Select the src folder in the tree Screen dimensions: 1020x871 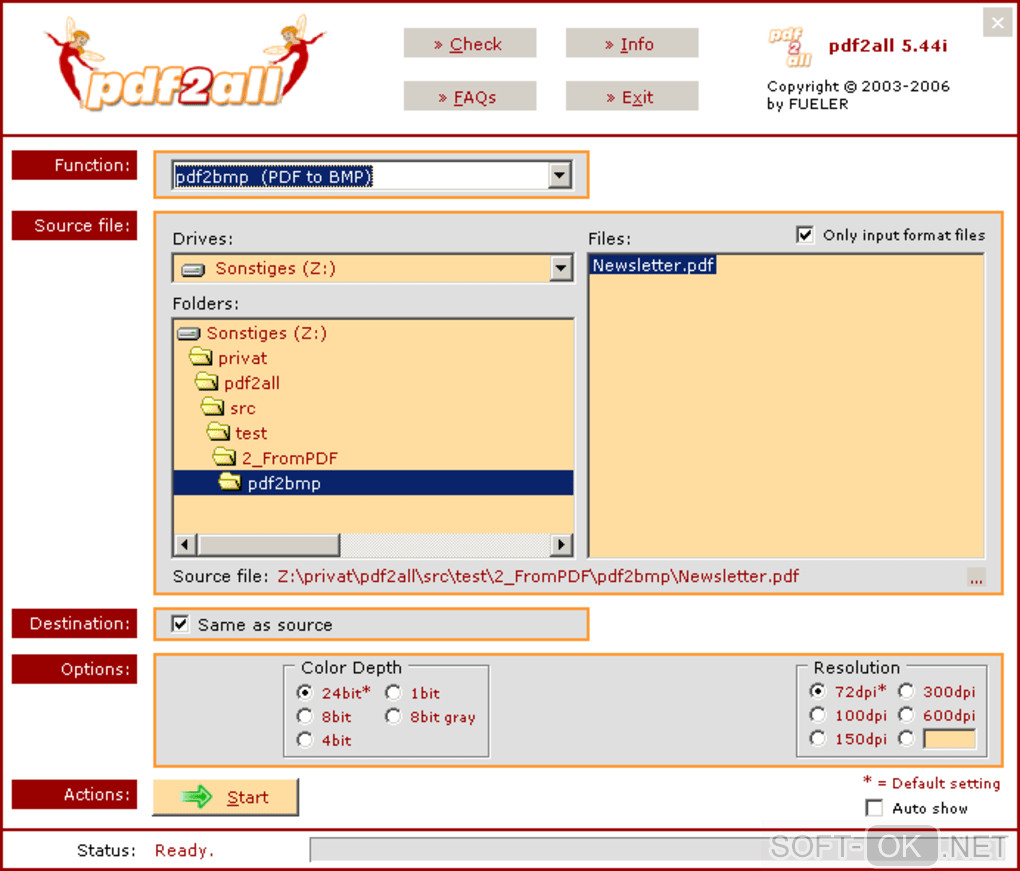(x=243, y=408)
